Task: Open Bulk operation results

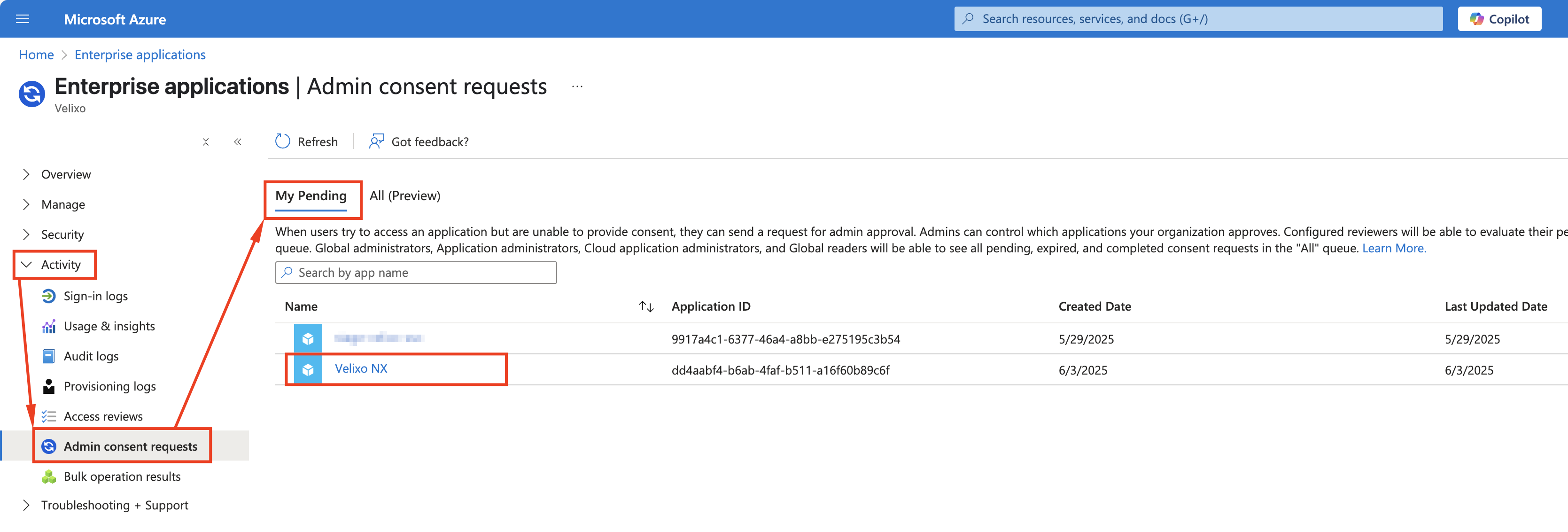Action: click(122, 477)
